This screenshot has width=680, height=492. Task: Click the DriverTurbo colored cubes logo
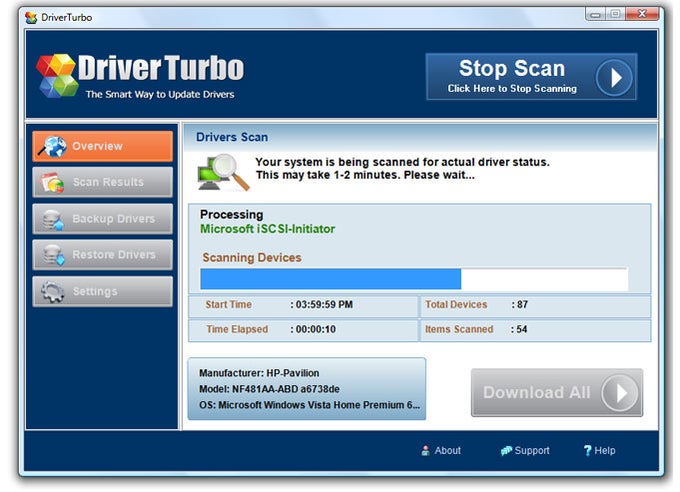(x=56, y=75)
